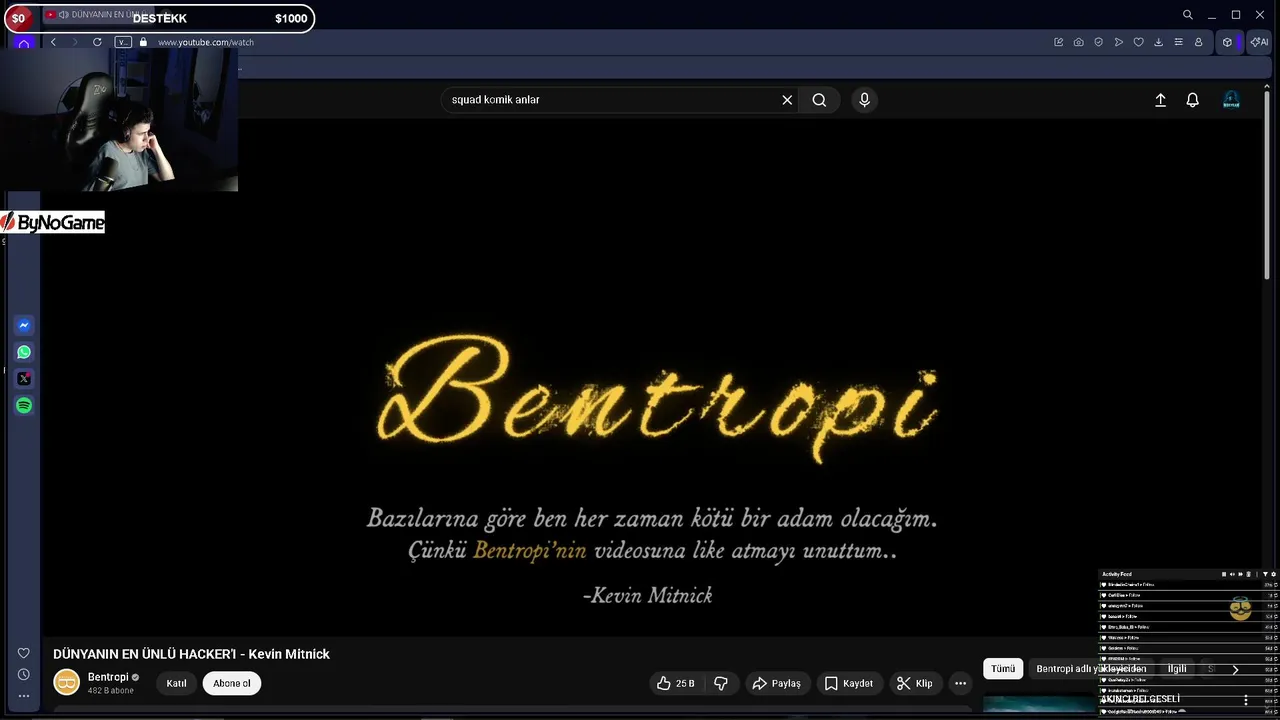Open the extensions cube icon
The height and width of the screenshot is (720, 1280).
click(1227, 42)
